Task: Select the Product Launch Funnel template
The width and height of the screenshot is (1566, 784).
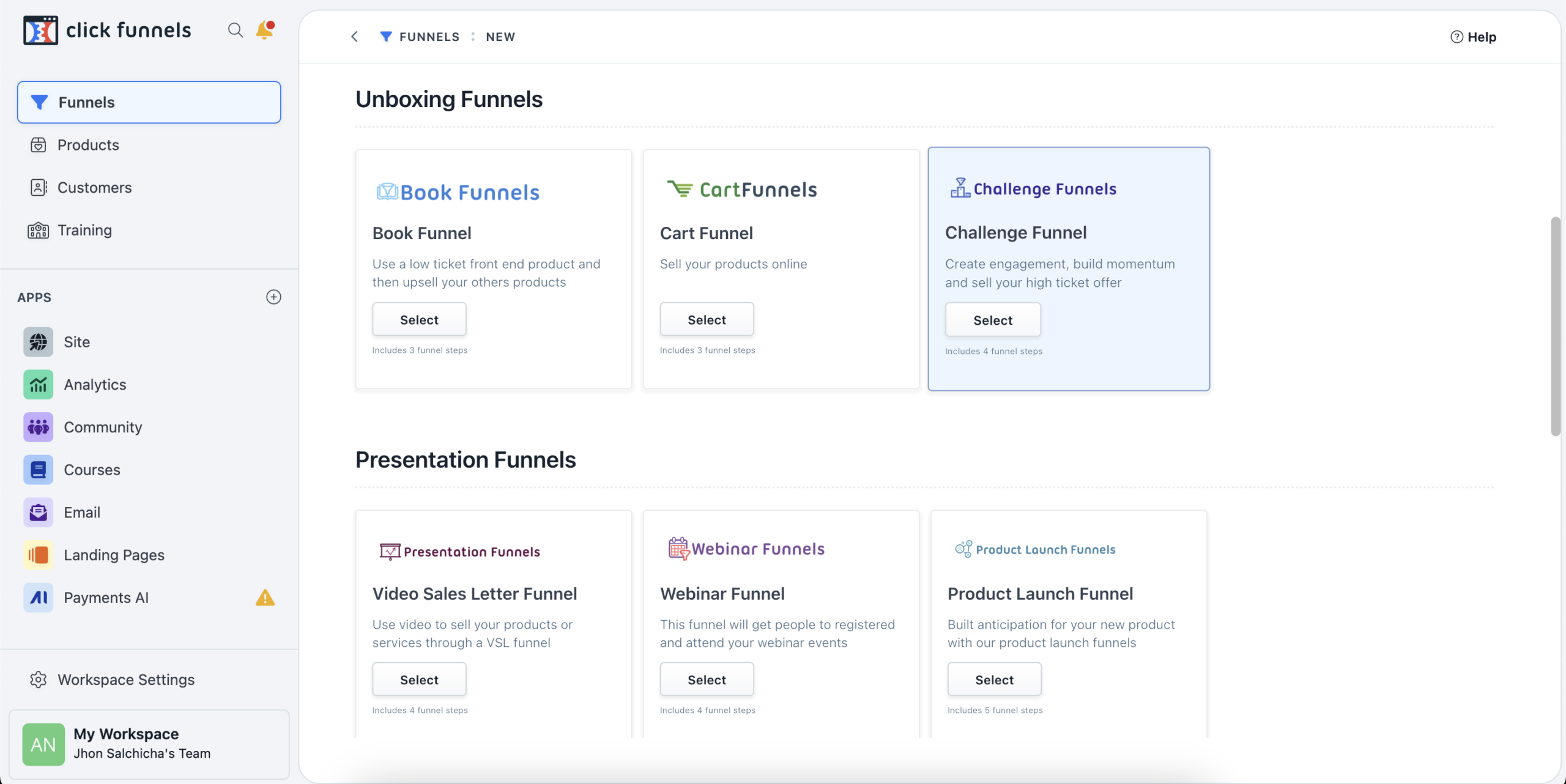Action: 994,679
